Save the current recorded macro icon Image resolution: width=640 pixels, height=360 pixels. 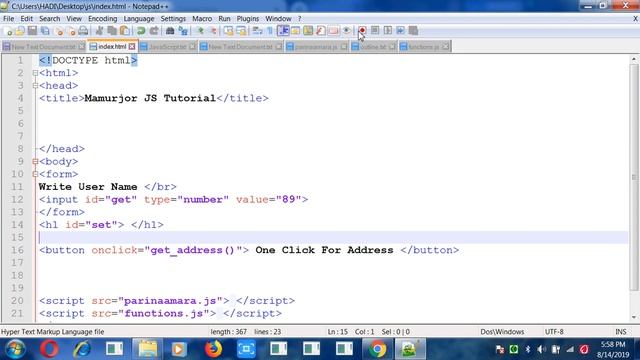pos(413,31)
